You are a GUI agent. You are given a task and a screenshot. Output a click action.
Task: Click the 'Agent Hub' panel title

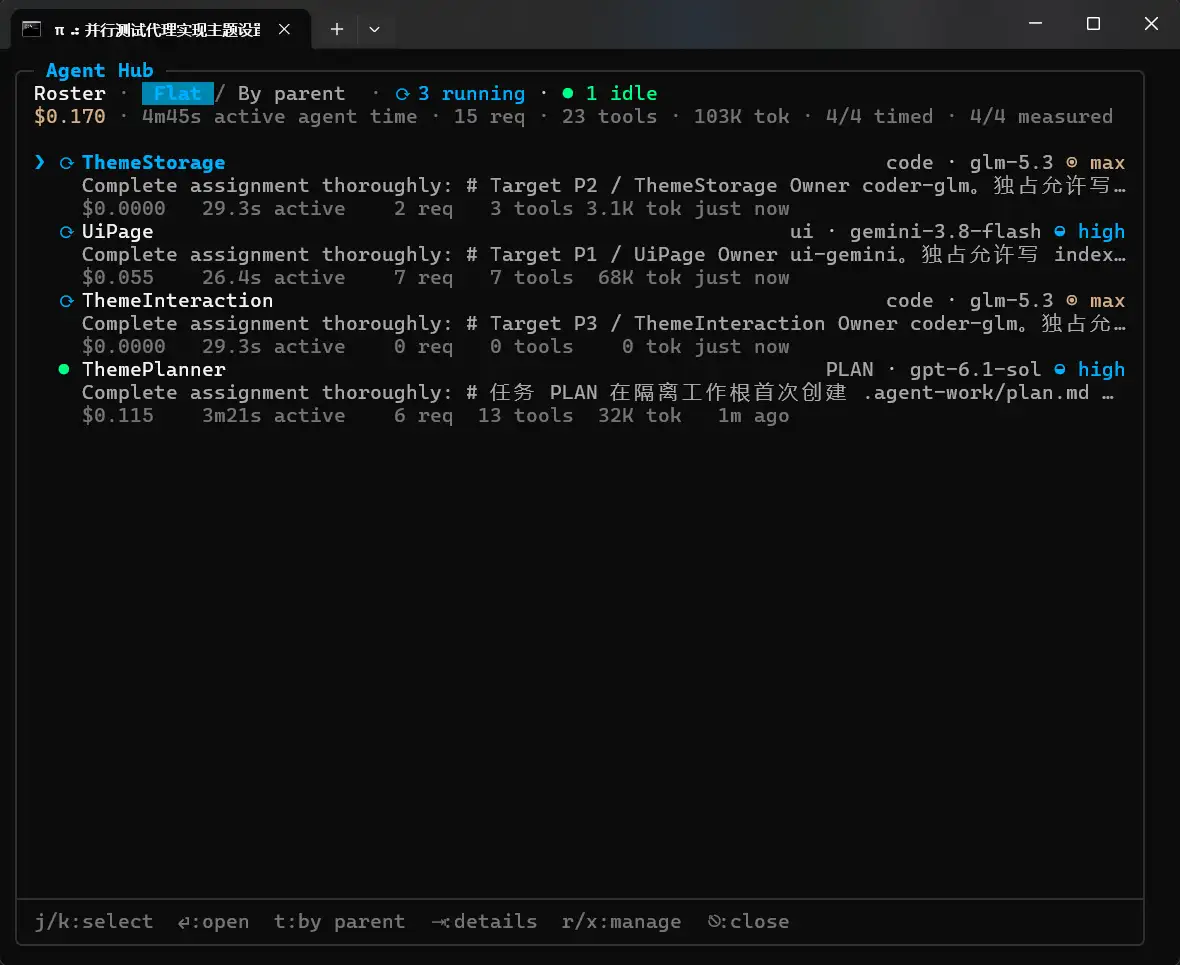99,71
